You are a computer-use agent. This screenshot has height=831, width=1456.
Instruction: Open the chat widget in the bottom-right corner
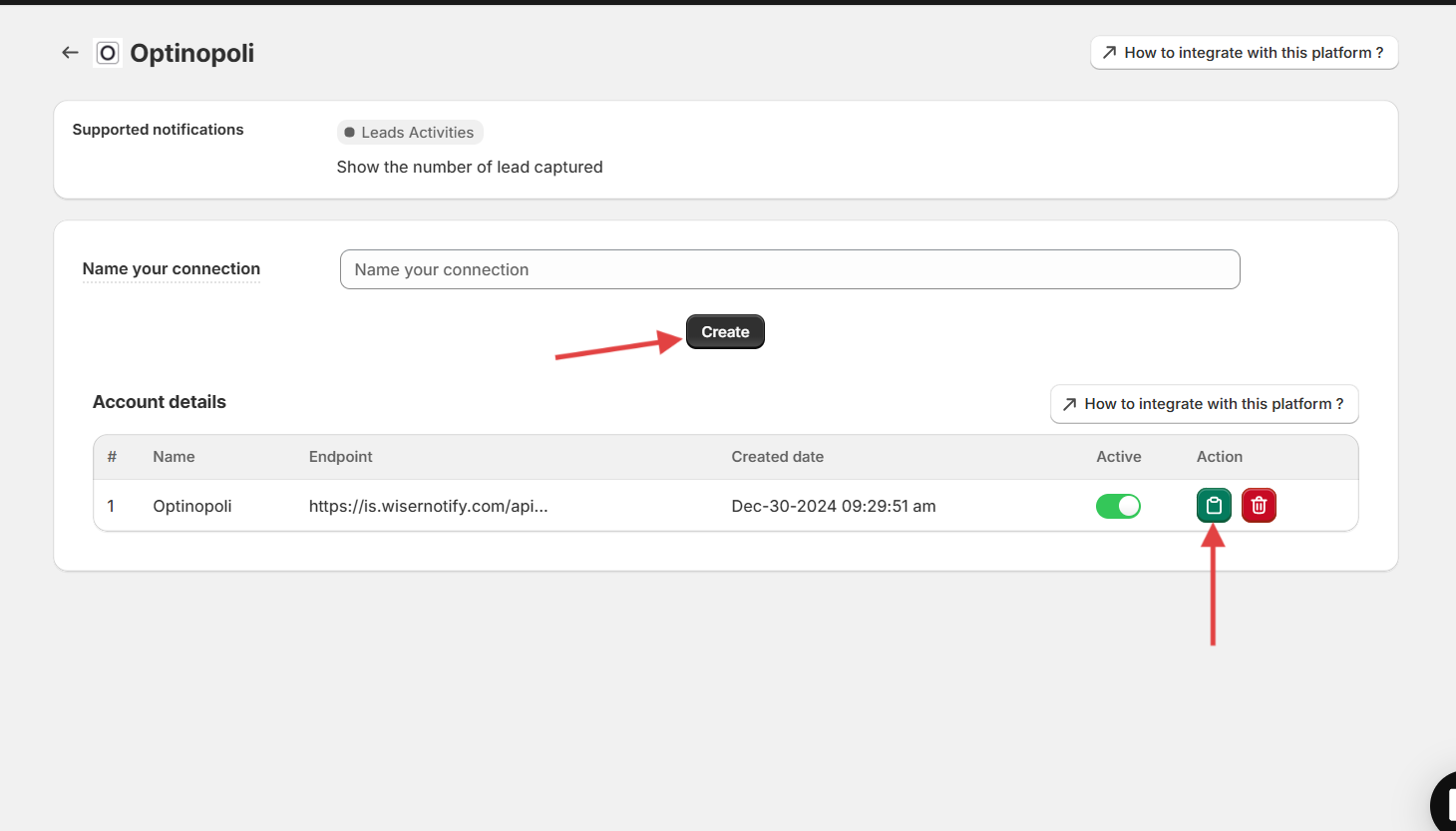coord(1445,803)
